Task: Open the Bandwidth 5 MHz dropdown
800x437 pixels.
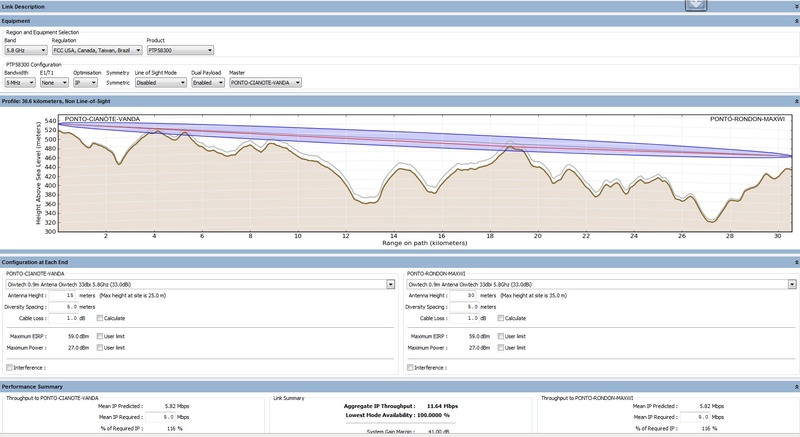Action: click(18, 83)
